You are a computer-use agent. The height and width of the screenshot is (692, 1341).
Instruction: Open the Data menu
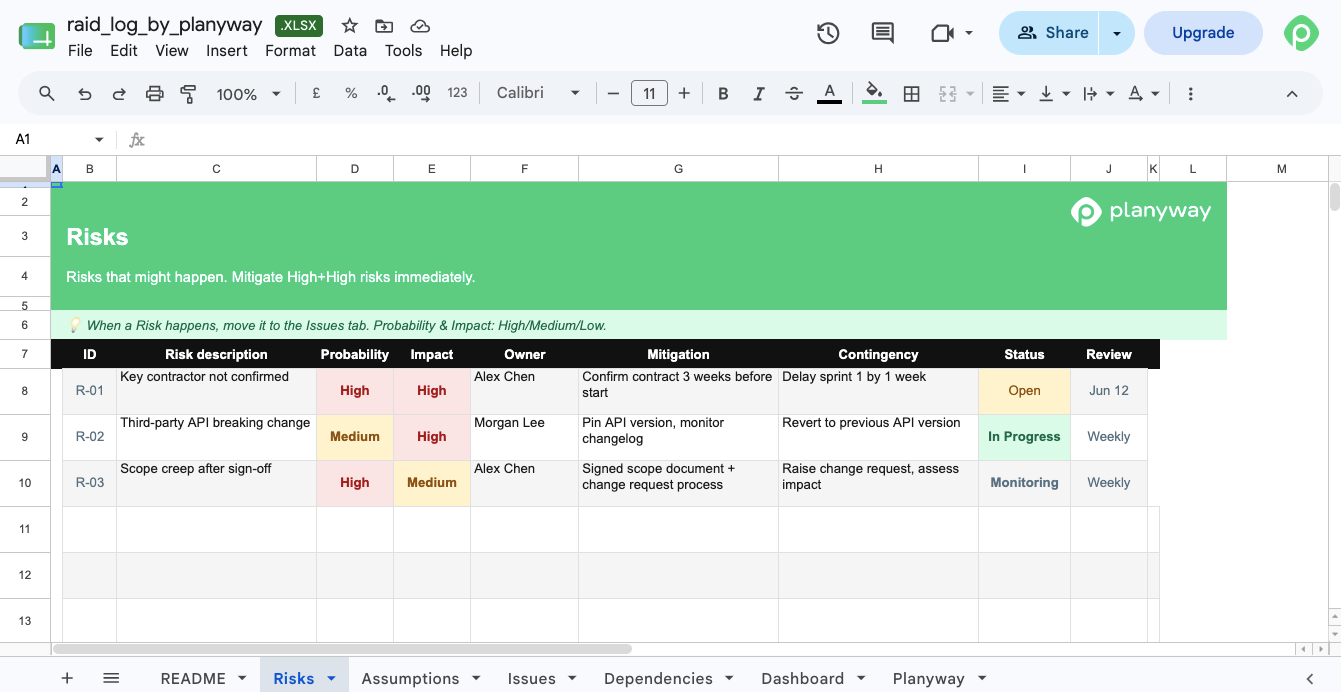350,51
